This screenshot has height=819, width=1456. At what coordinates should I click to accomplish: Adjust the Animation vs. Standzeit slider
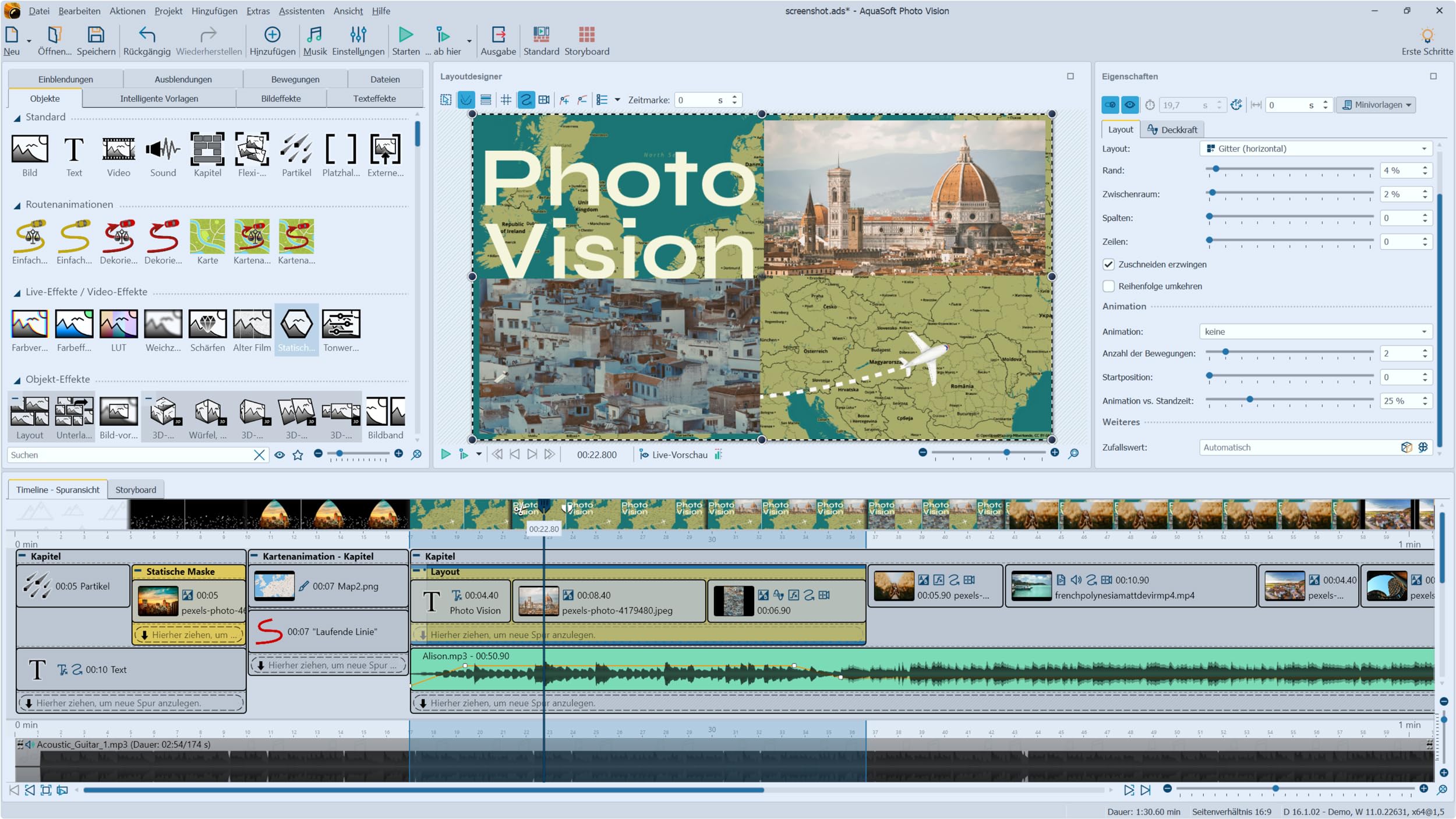click(x=1250, y=400)
